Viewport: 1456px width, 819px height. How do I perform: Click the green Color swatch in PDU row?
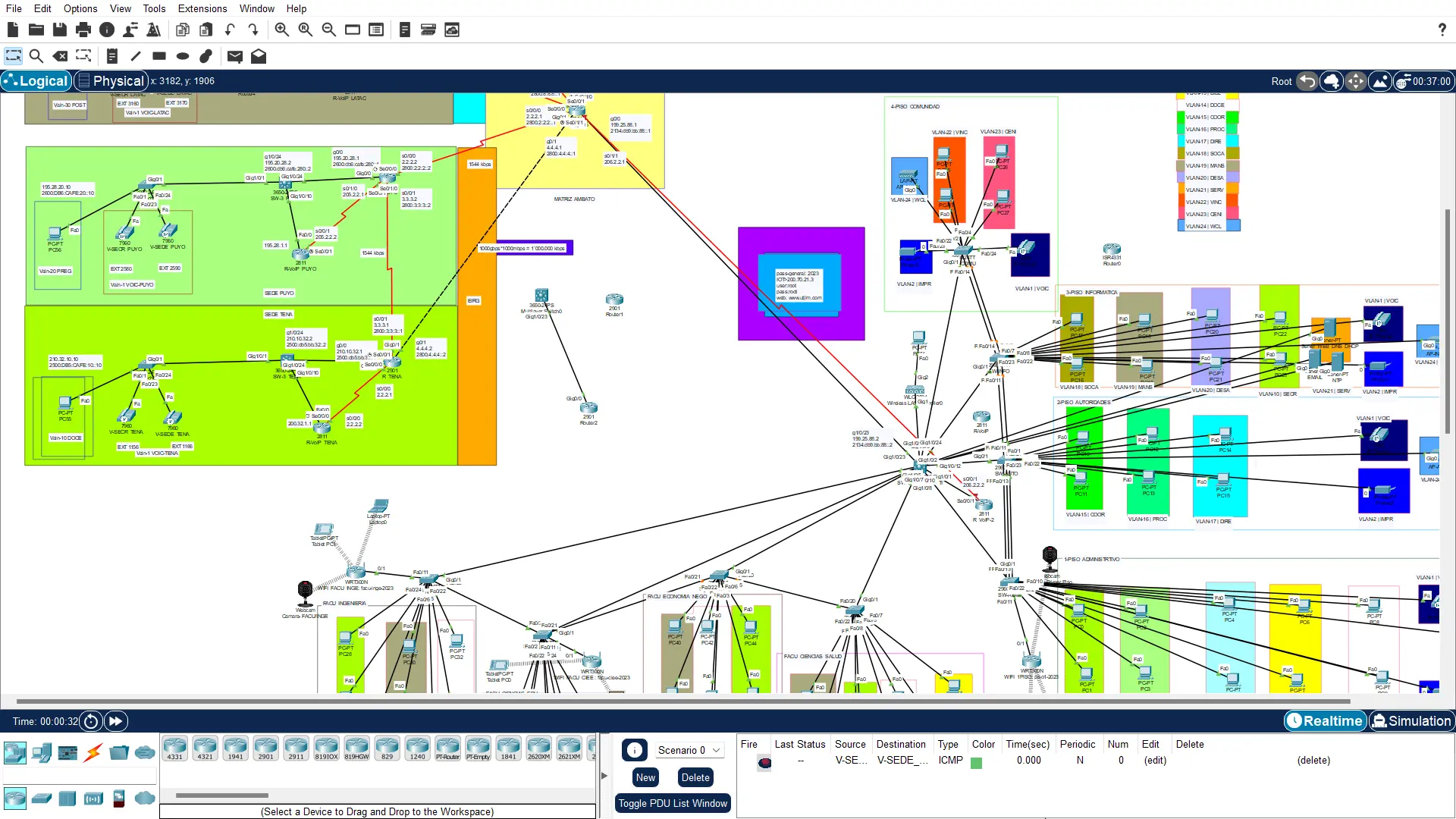click(976, 763)
